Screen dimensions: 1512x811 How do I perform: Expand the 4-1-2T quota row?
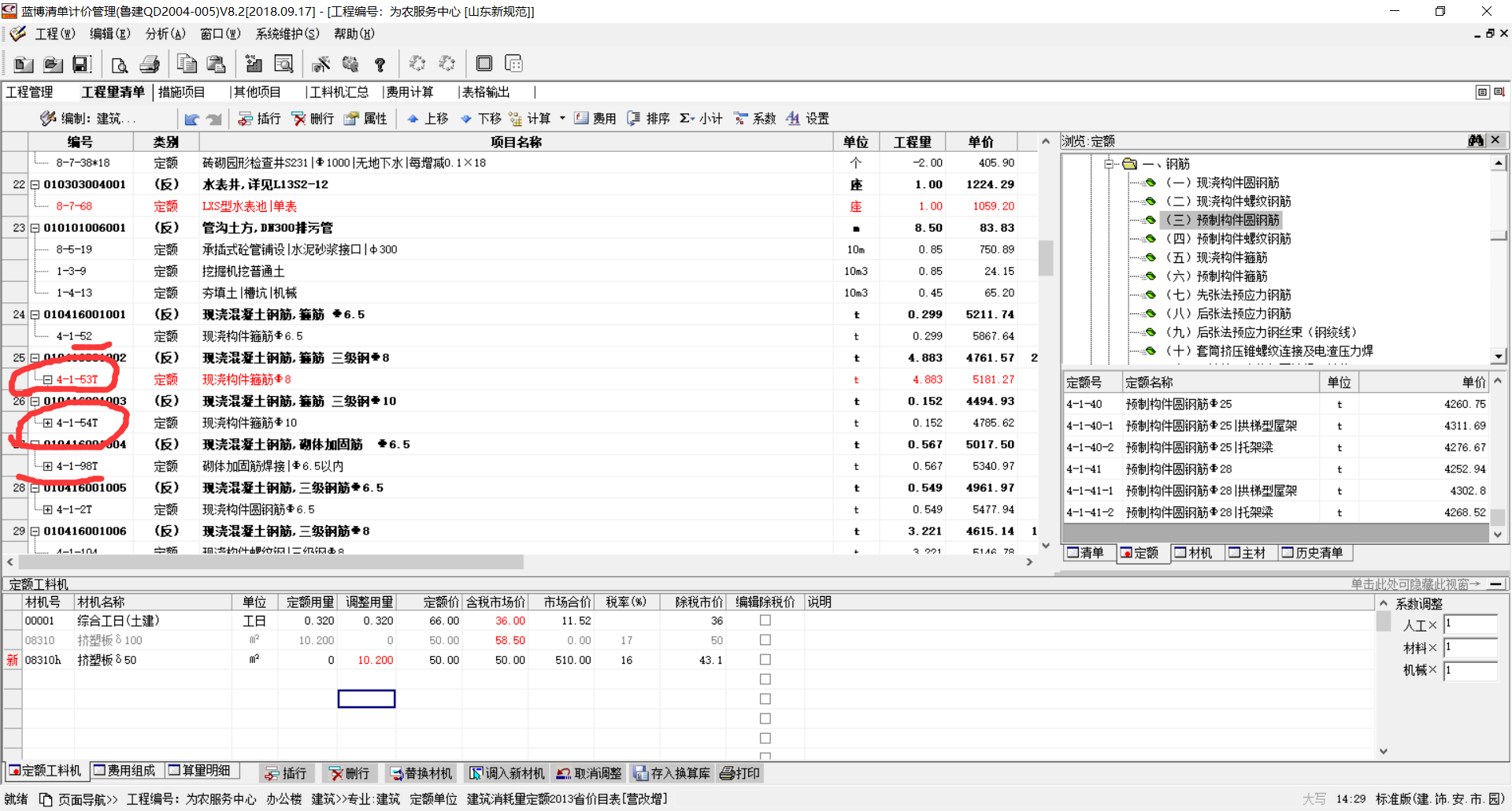click(x=47, y=509)
